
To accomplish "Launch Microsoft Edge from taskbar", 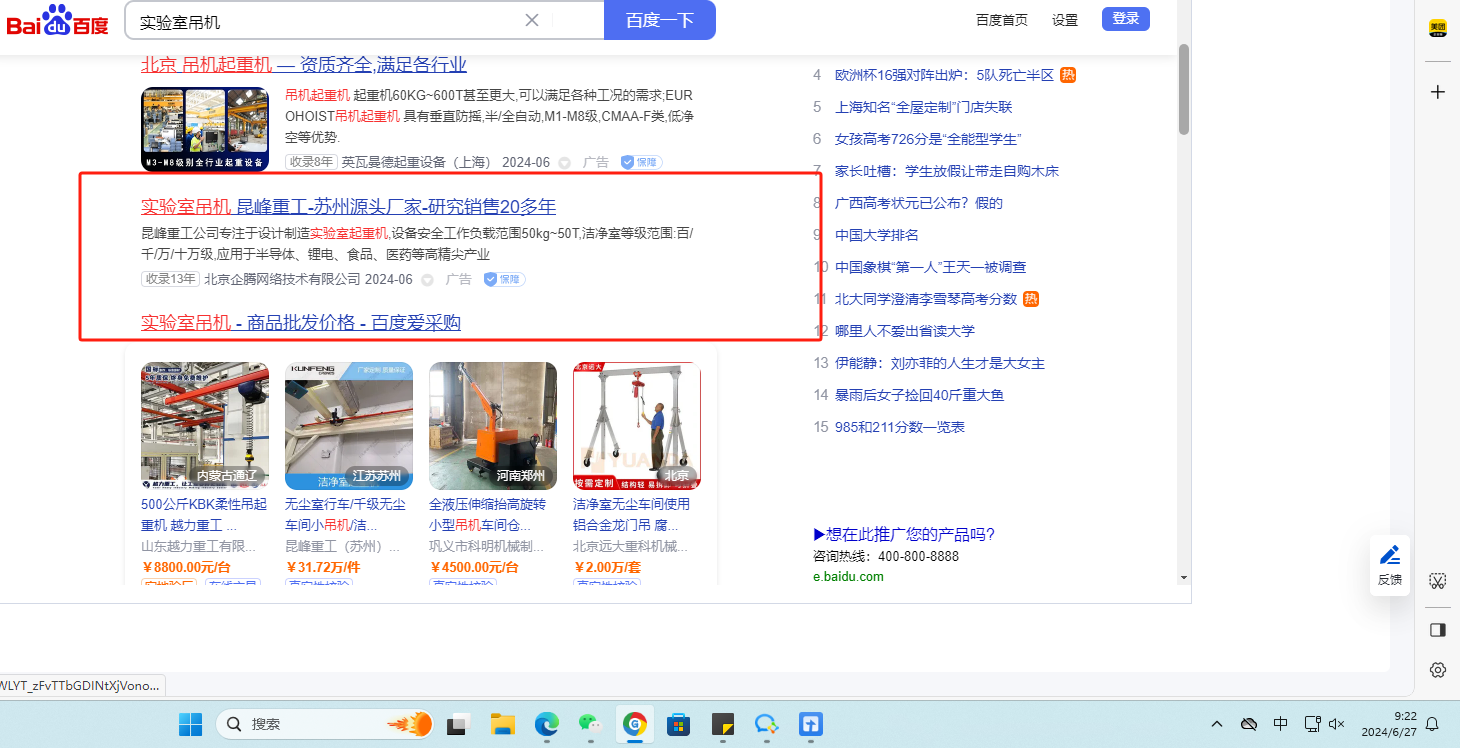I will click(546, 724).
